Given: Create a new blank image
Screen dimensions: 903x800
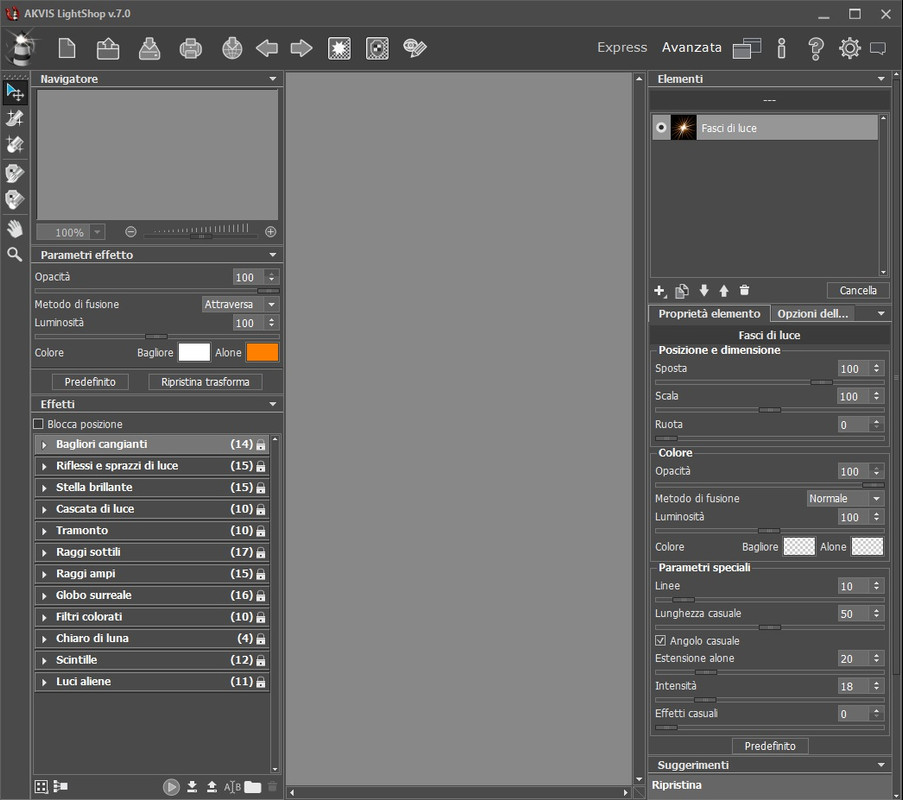Looking at the screenshot, I should point(67,48).
